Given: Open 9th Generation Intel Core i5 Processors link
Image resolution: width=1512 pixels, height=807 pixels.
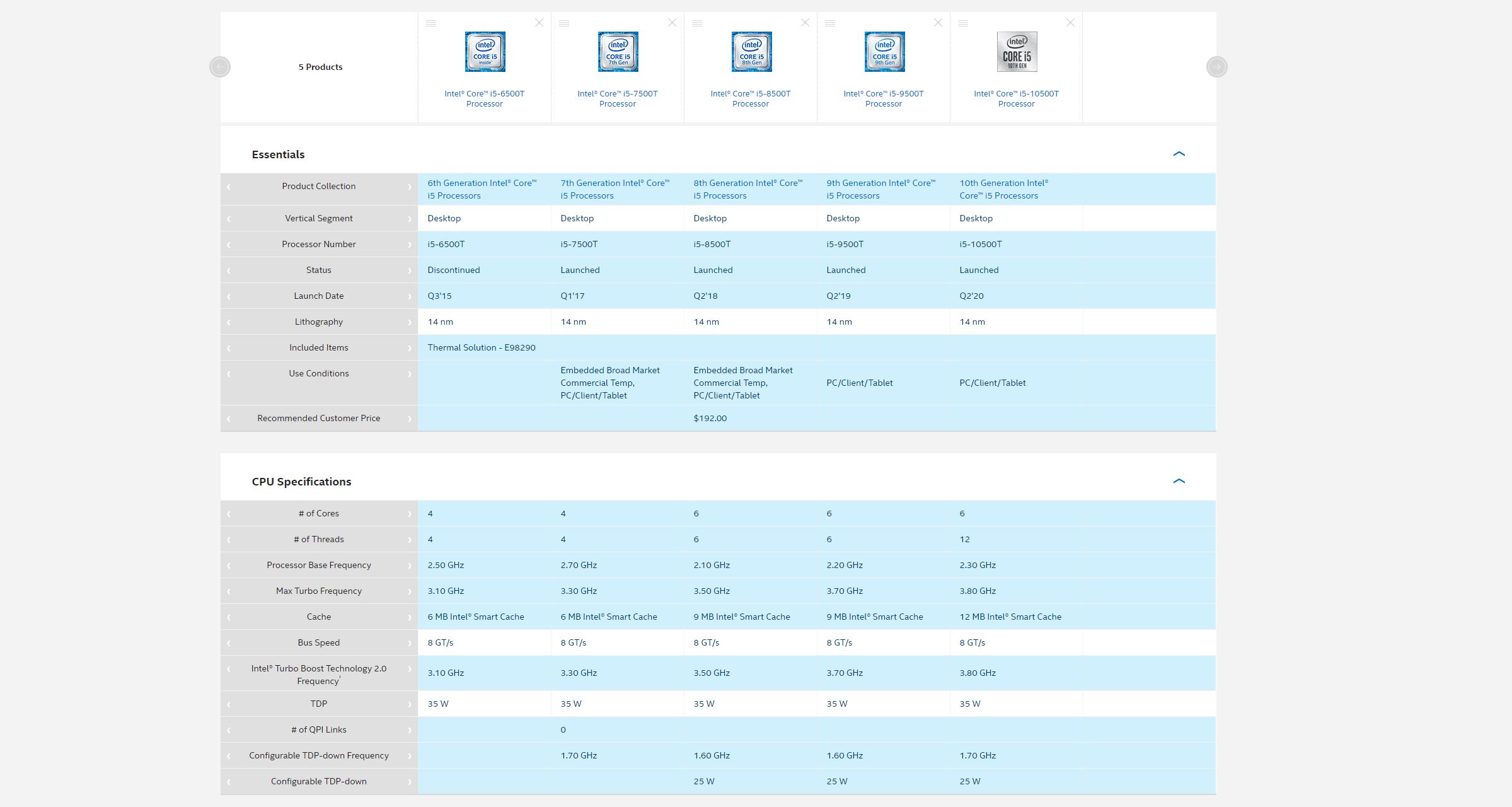Looking at the screenshot, I should (x=881, y=189).
